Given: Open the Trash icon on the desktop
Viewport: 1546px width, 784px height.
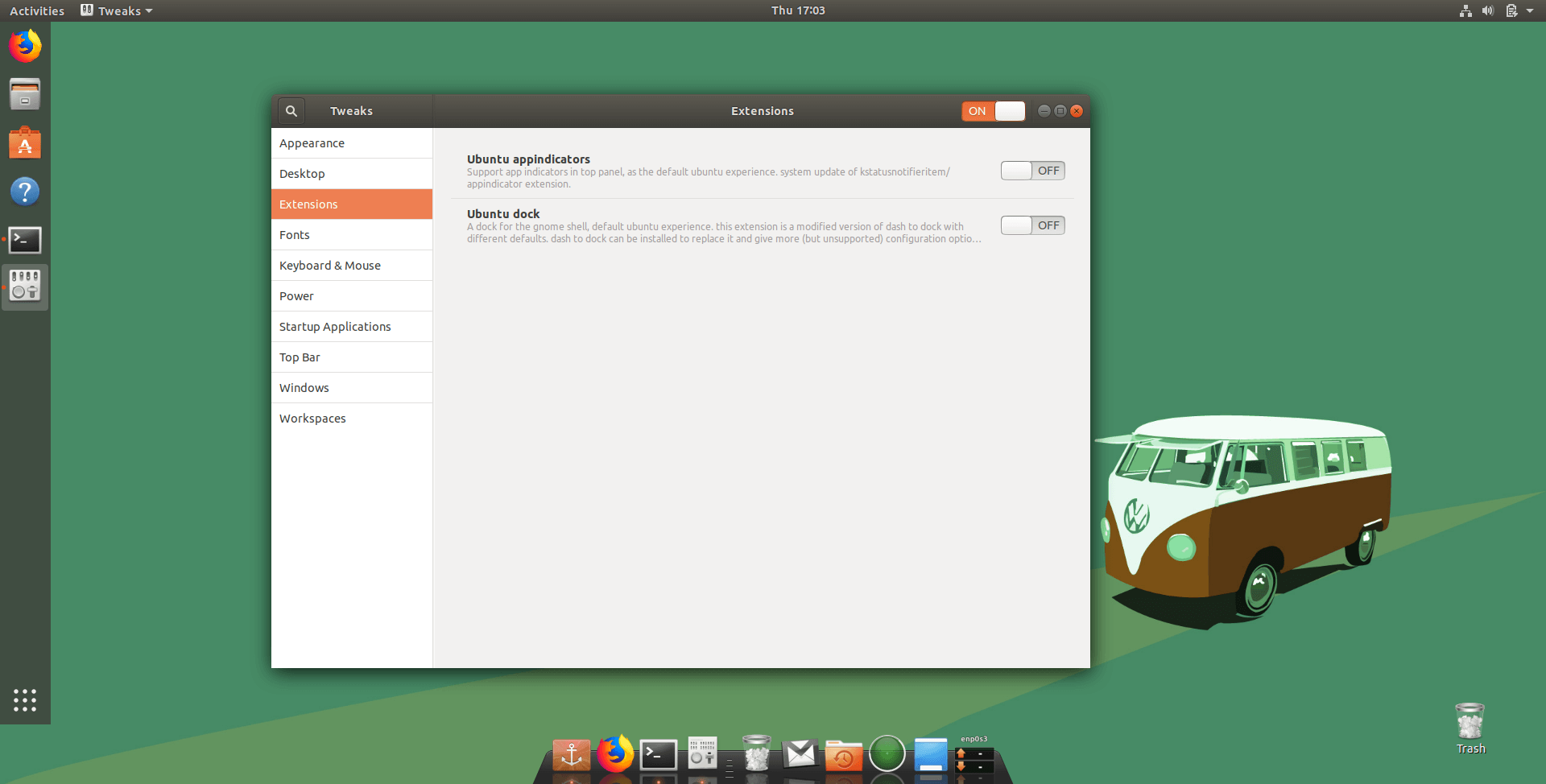Looking at the screenshot, I should pos(1470,728).
